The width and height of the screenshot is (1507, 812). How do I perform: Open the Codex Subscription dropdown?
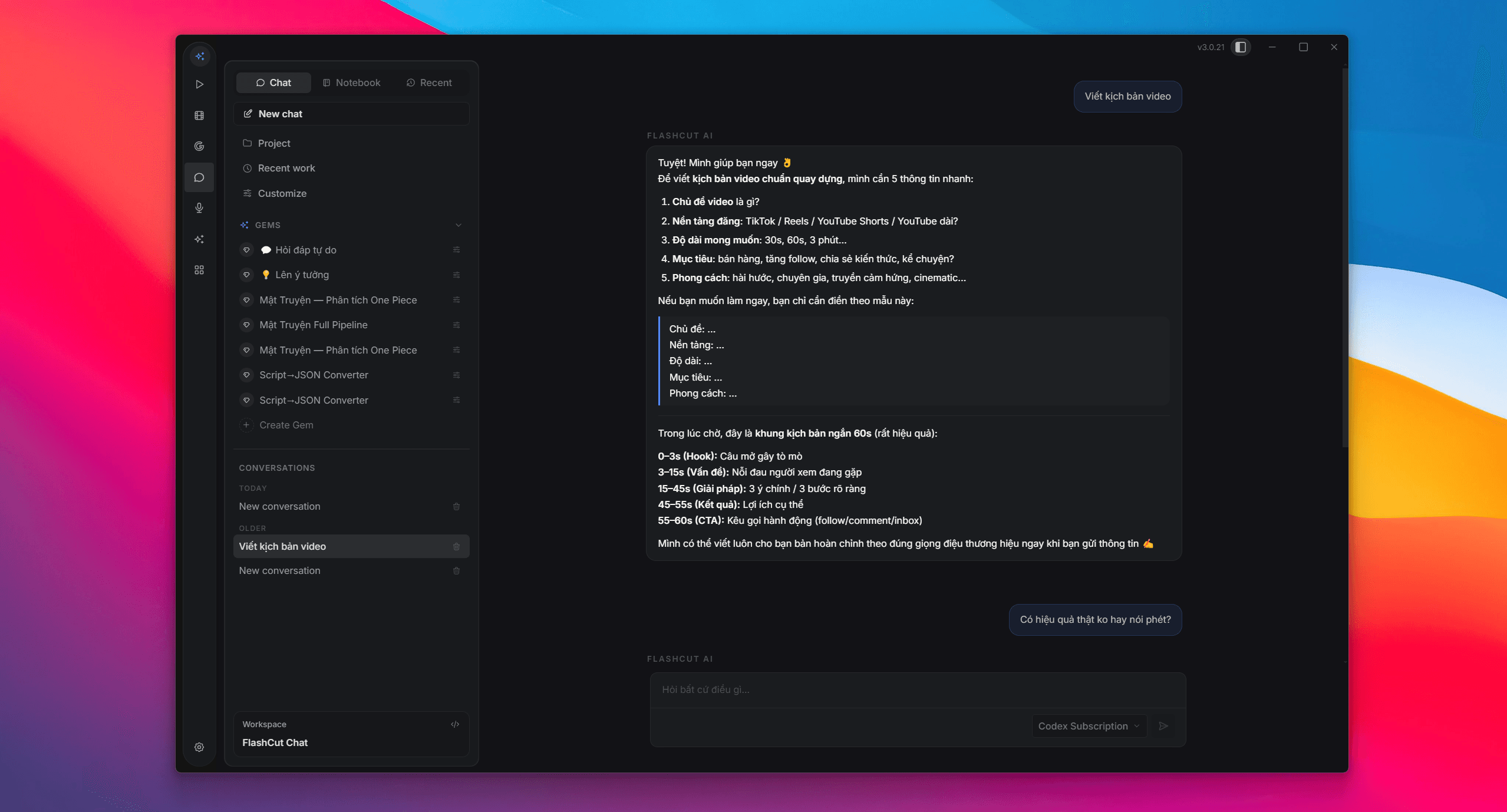[x=1089, y=726]
